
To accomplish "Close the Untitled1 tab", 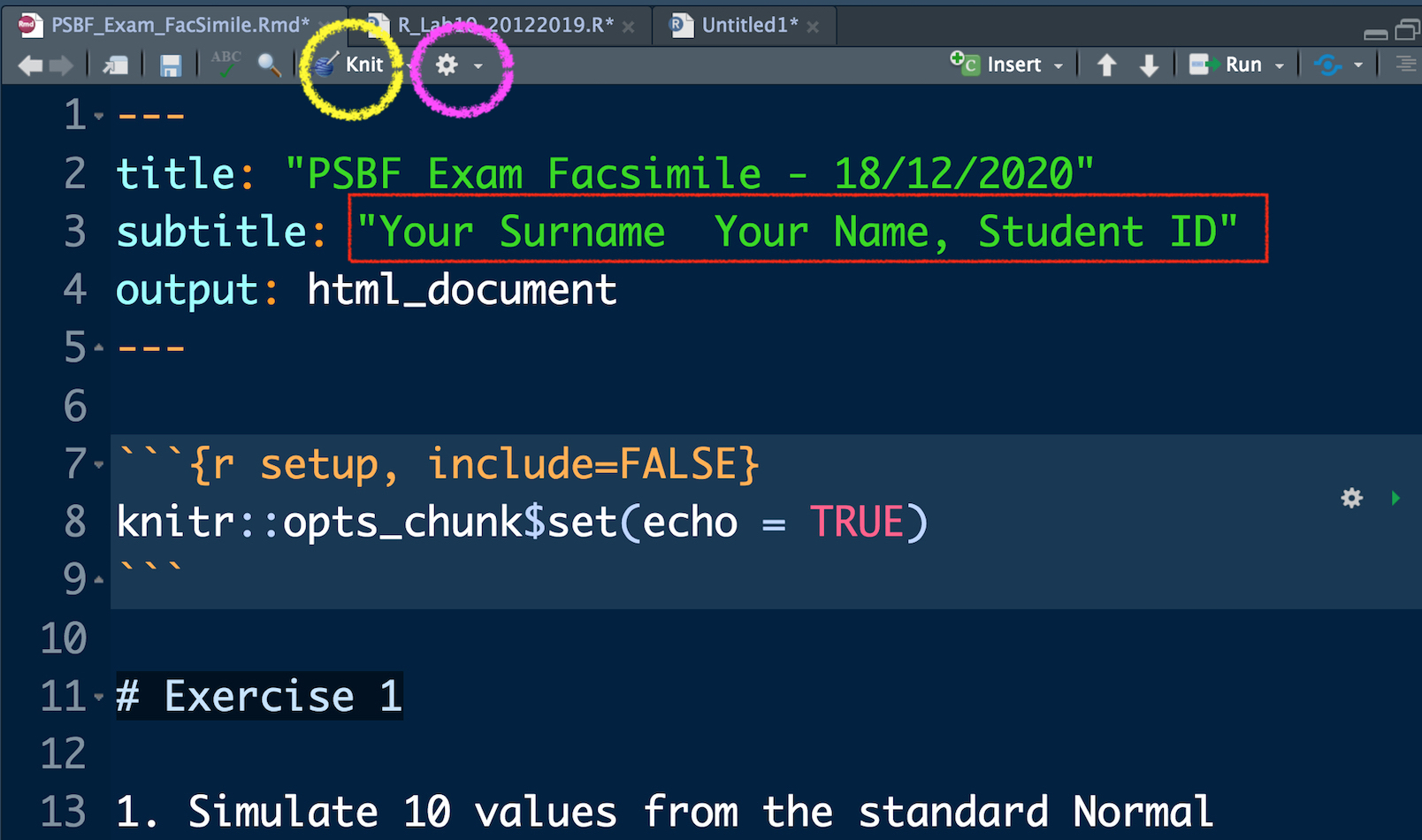I will tap(813, 27).
